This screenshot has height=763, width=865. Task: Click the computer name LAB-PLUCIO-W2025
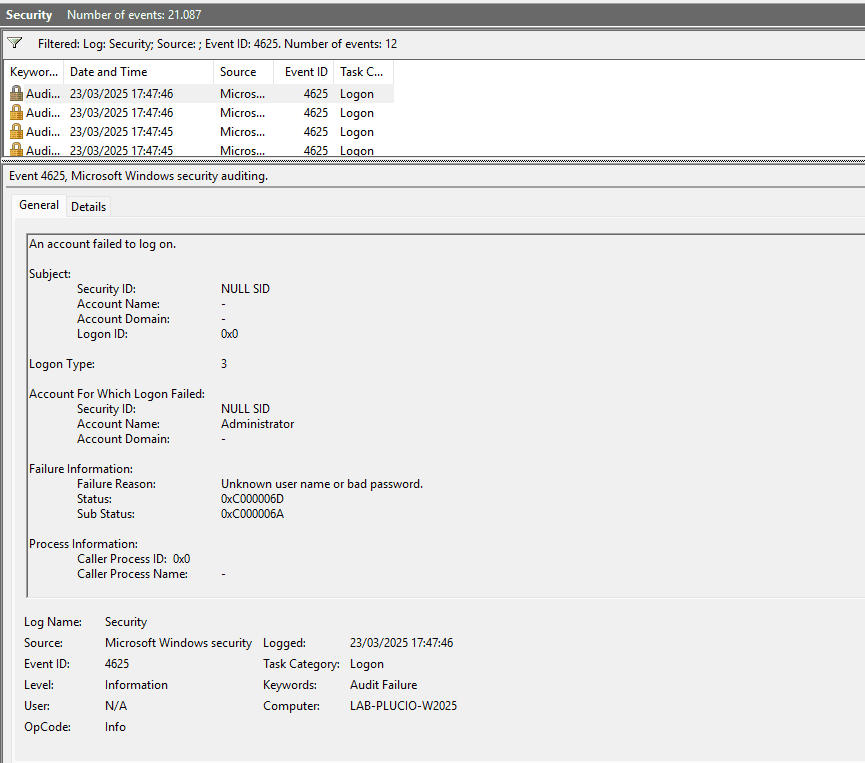click(x=403, y=706)
